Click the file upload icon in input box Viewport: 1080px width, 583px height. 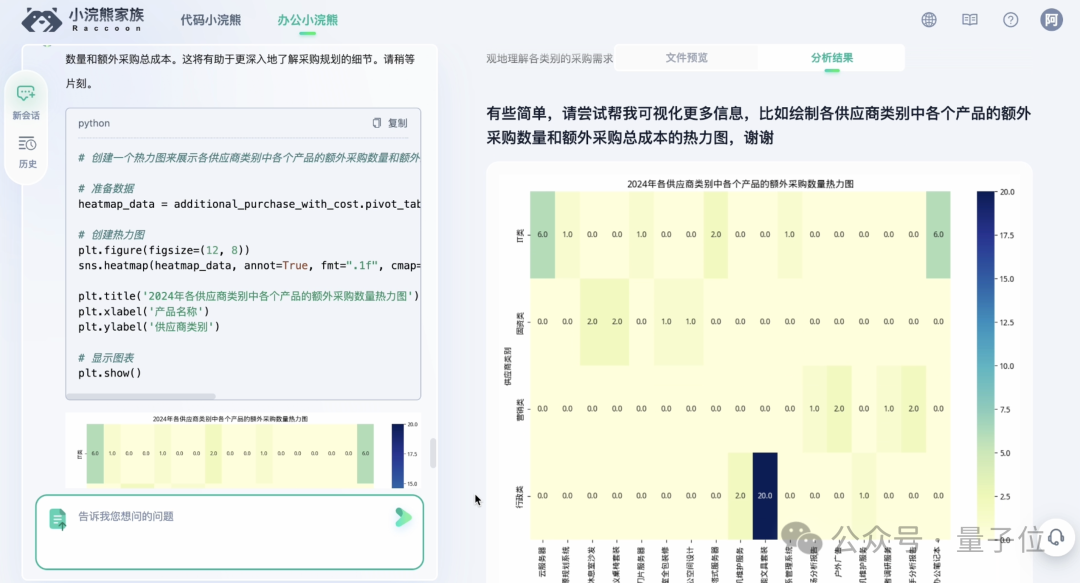coord(58,518)
